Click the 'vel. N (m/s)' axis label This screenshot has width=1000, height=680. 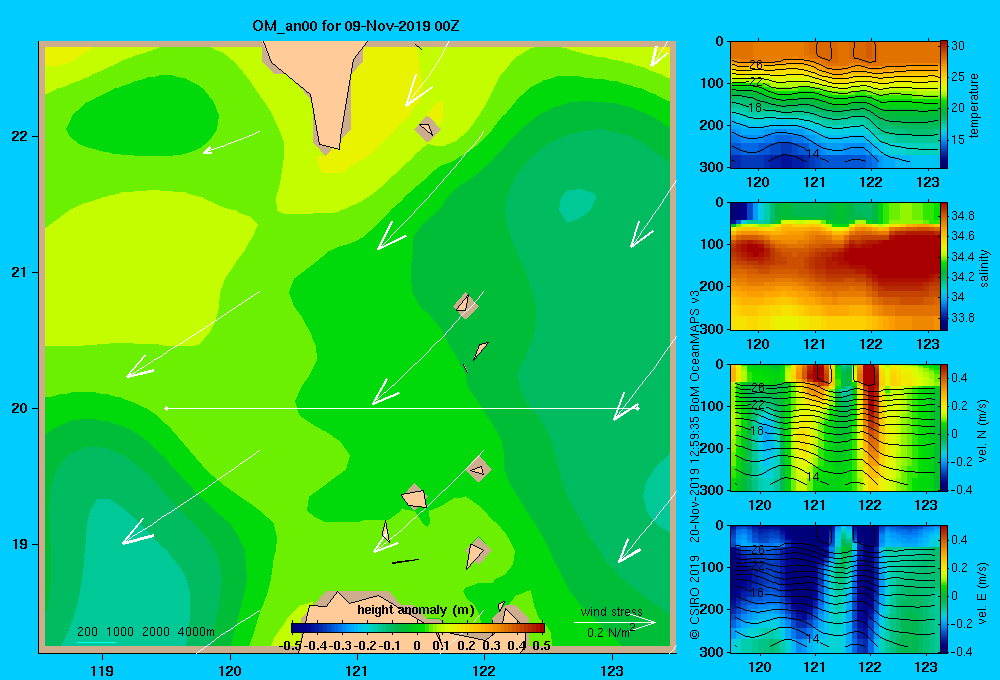click(x=983, y=431)
